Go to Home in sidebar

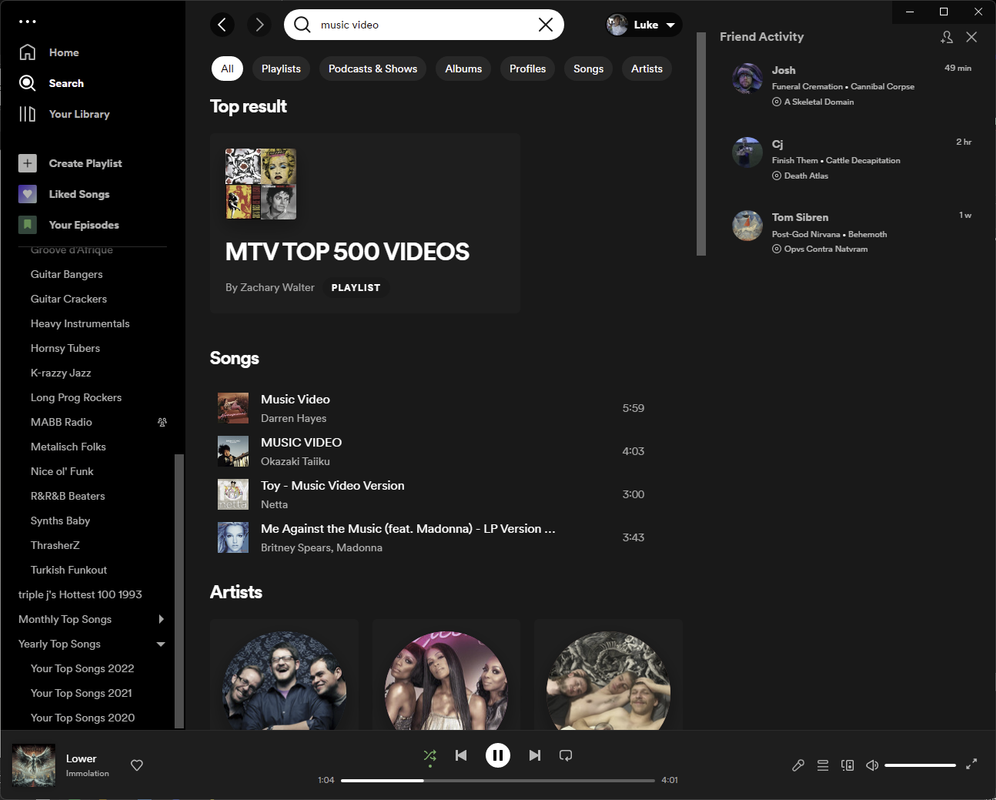pyautogui.click(x=49, y=52)
